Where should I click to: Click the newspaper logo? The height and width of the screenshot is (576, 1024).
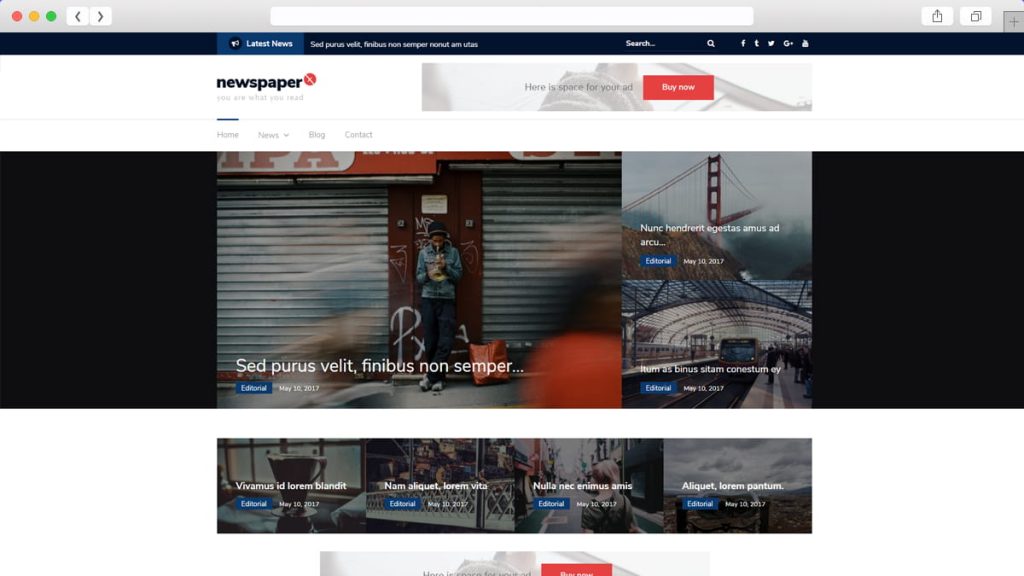pos(266,82)
